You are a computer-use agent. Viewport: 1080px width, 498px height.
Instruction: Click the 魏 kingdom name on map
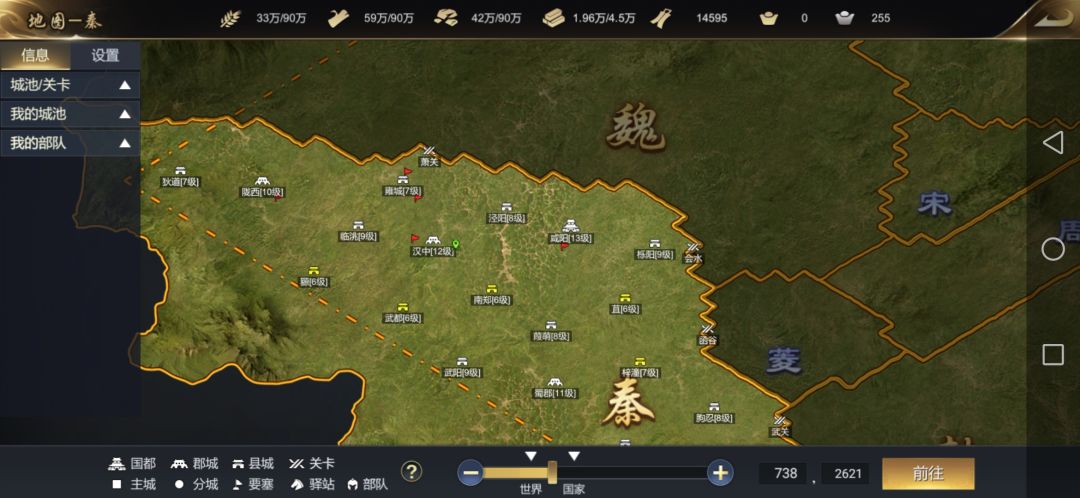point(635,129)
